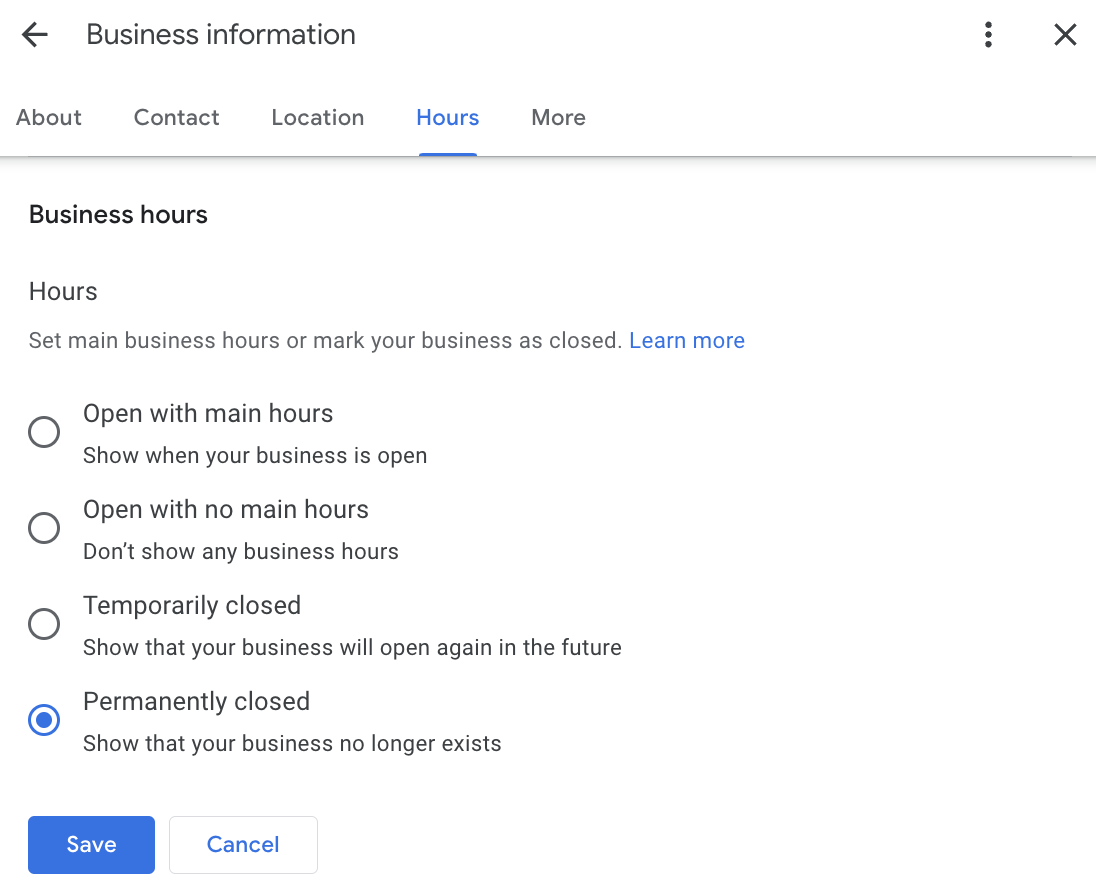Go back using the left arrow
This screenshot has width=1096, height=896.
click(35, 35)
